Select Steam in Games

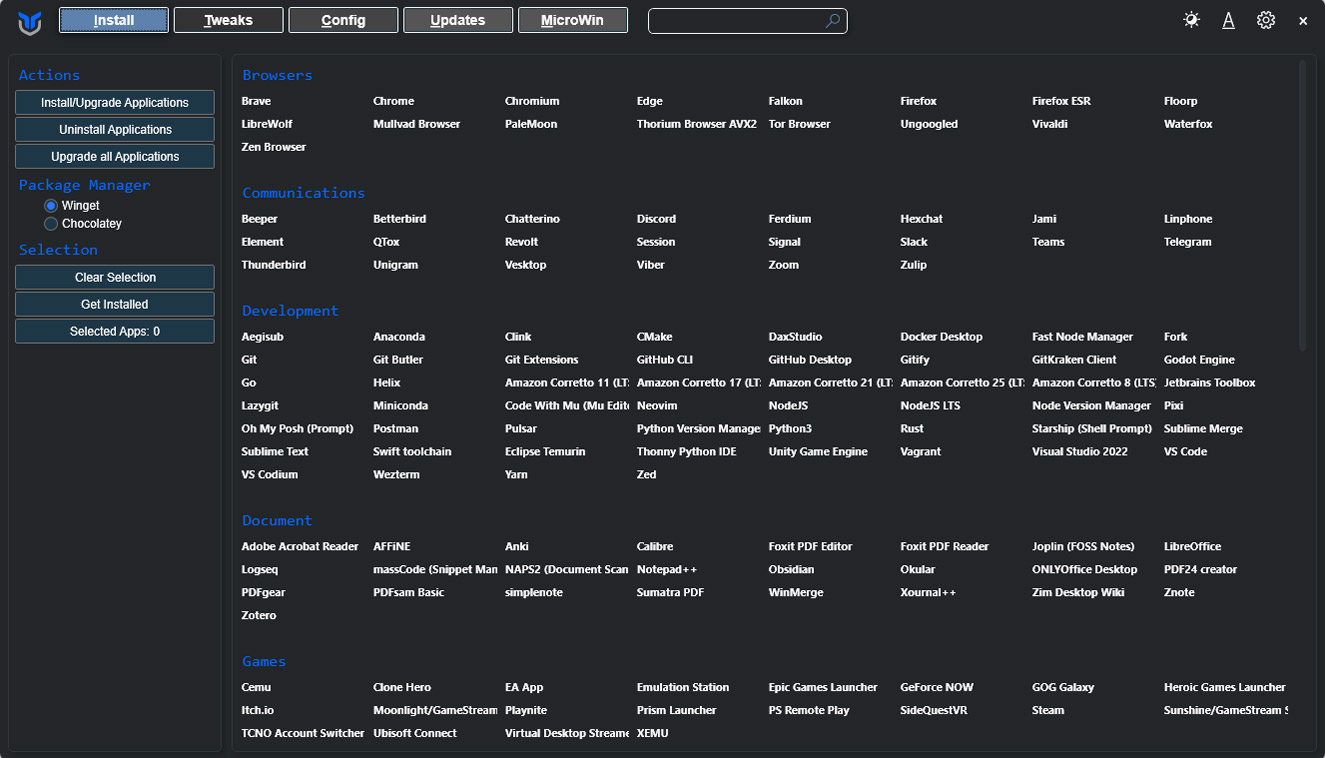coord(1048,711)
